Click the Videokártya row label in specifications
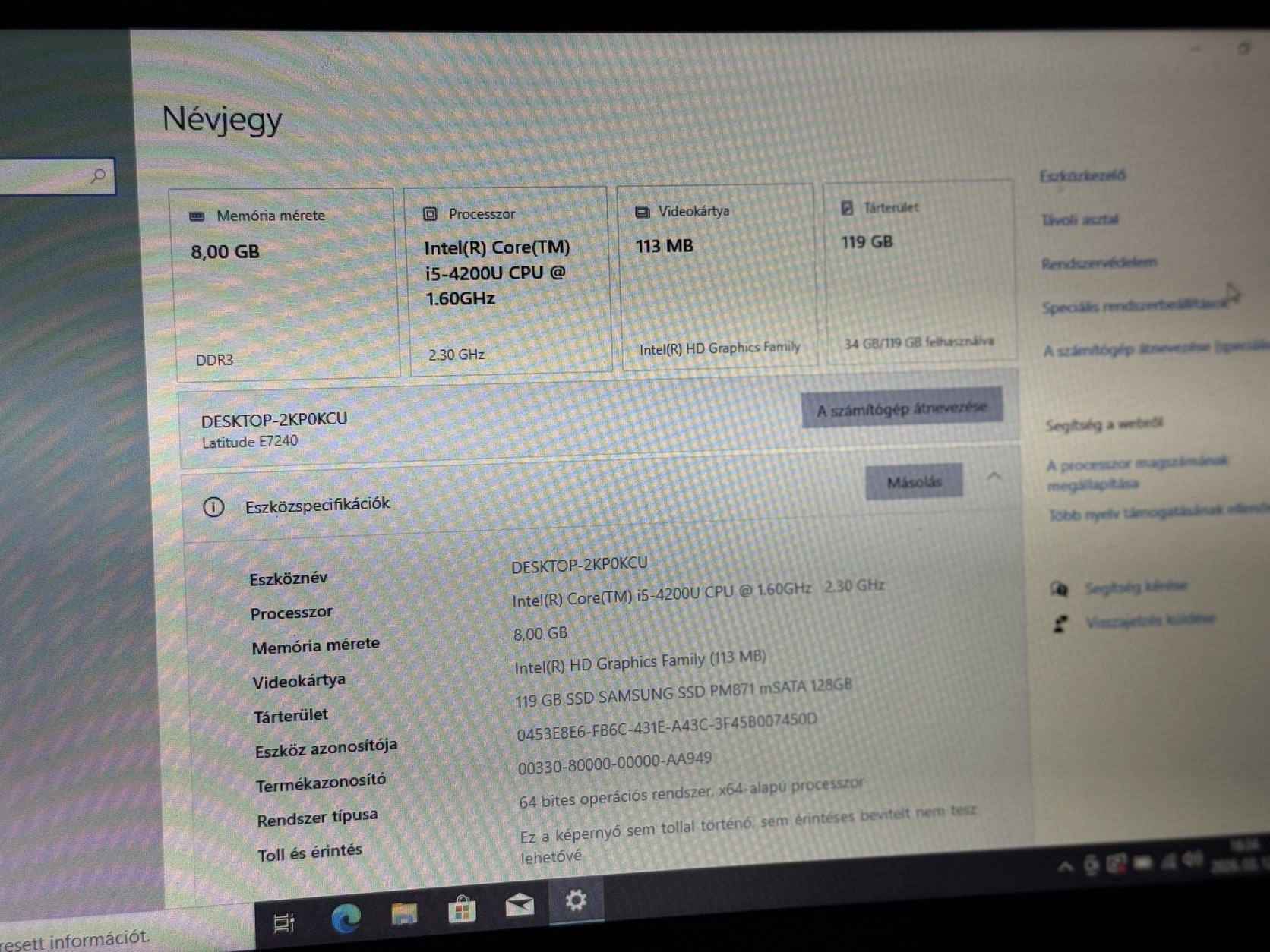The height and width of the screenshot is (952, 1270). 299,681
